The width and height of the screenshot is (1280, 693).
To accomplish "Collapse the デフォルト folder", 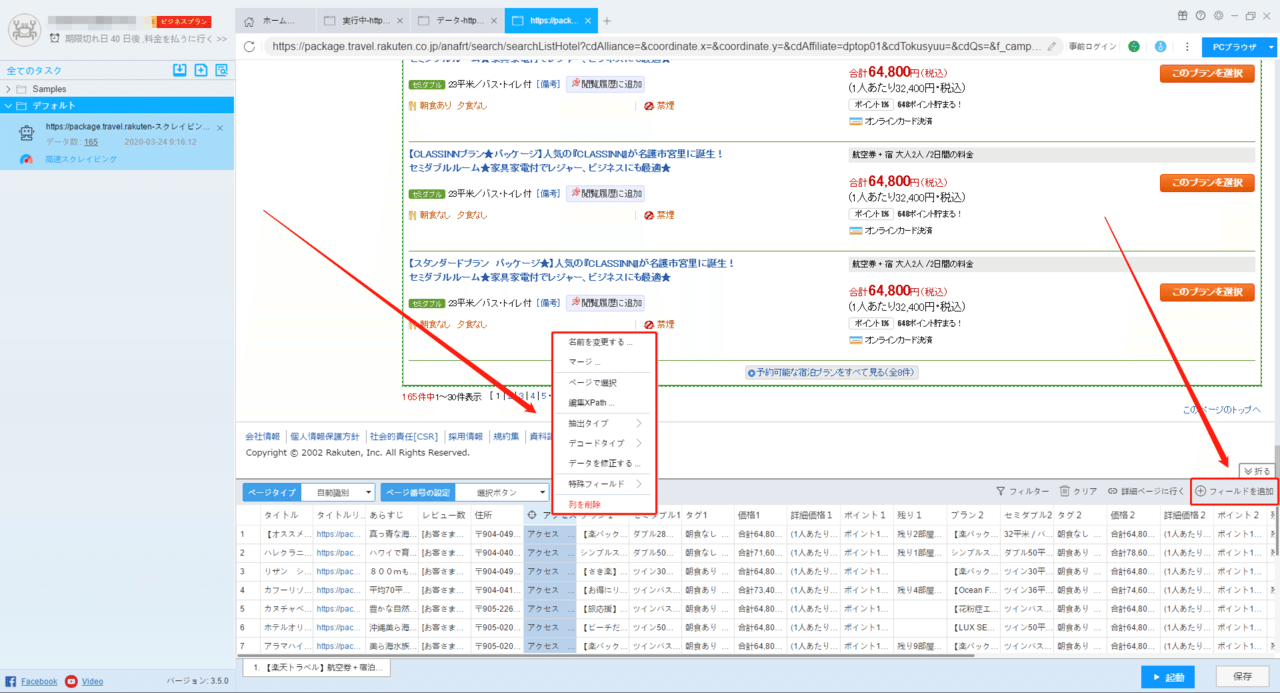I will (x=9, y=105).
